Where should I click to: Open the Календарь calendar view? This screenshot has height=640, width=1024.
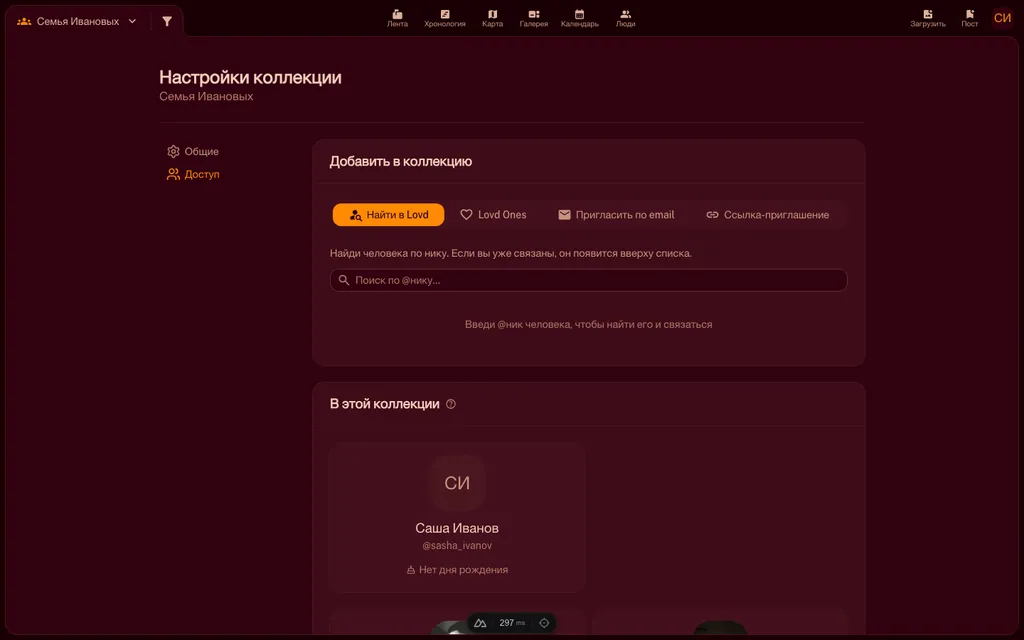[579, 18]
